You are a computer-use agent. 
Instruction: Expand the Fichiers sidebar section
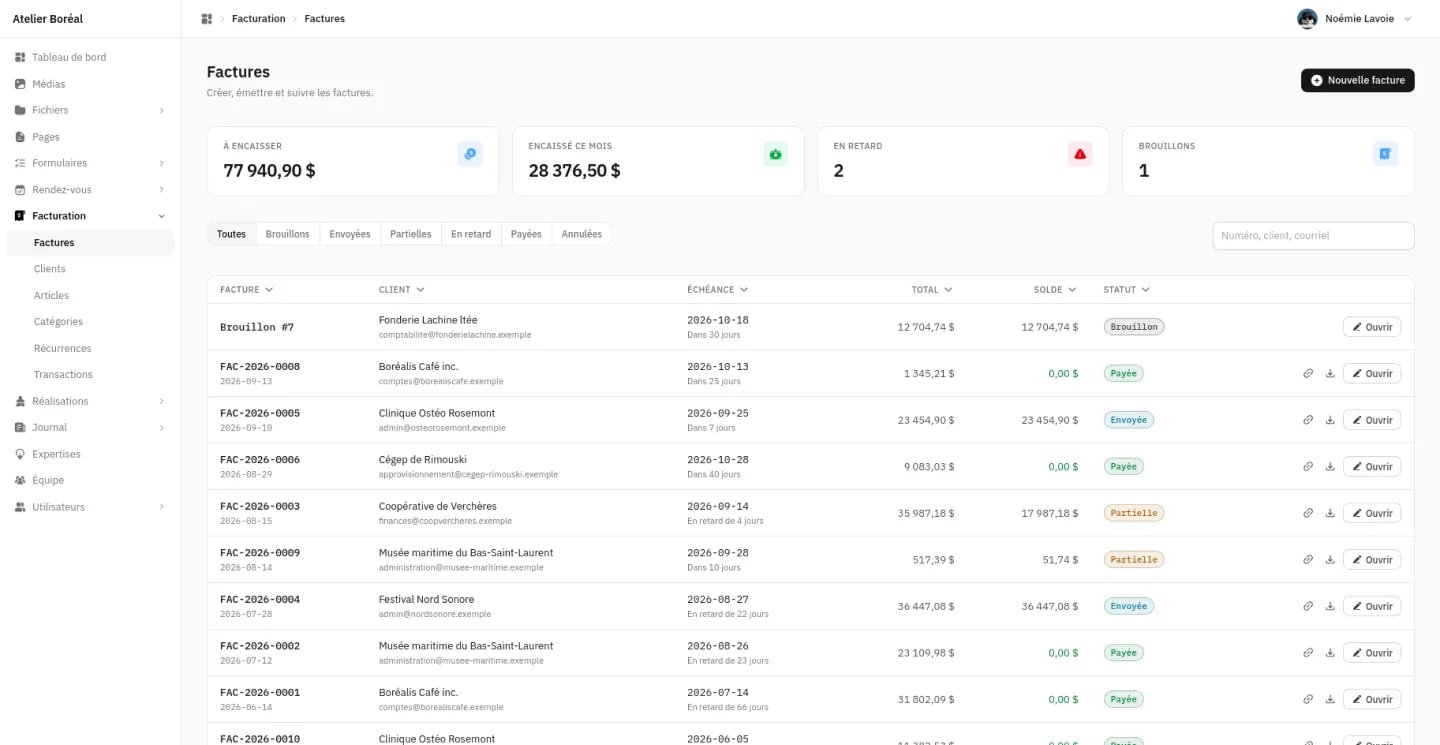coord(162,110)
